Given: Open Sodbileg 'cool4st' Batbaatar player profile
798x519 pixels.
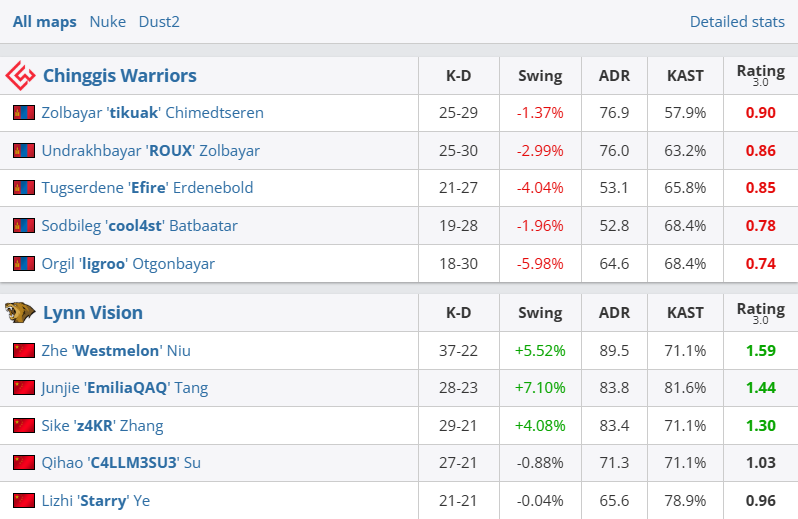Looking at the screenshot, I should (140, 226).
